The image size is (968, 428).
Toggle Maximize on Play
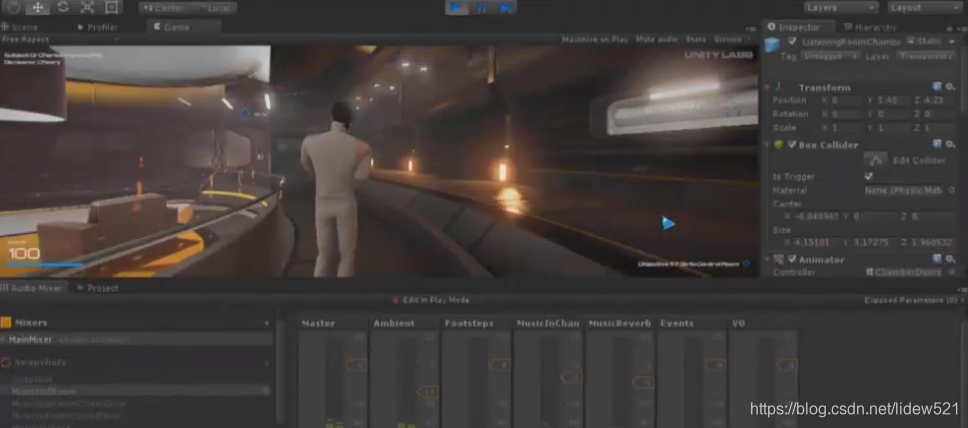pos(595,40)
